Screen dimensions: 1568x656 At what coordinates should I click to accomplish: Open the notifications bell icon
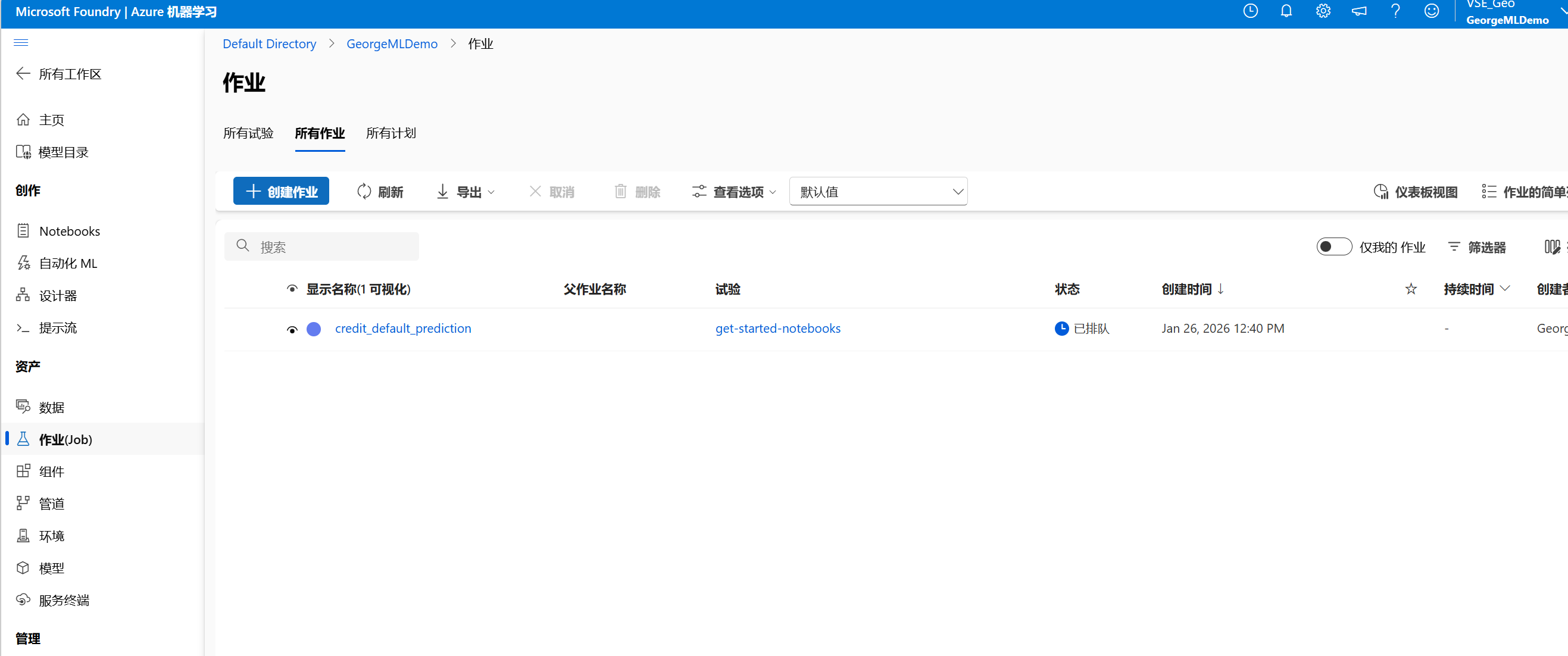(x=1286, y=11)
